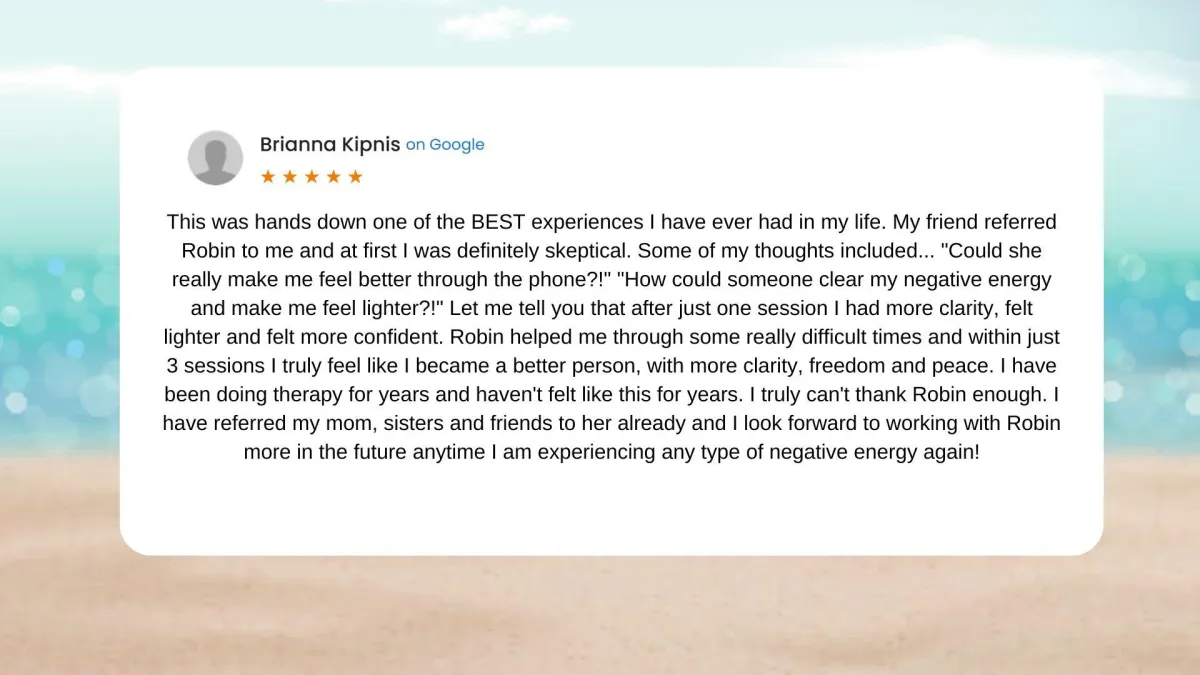
Task: Select the fifth orange rating star
Action: click(x=355, y=177)
